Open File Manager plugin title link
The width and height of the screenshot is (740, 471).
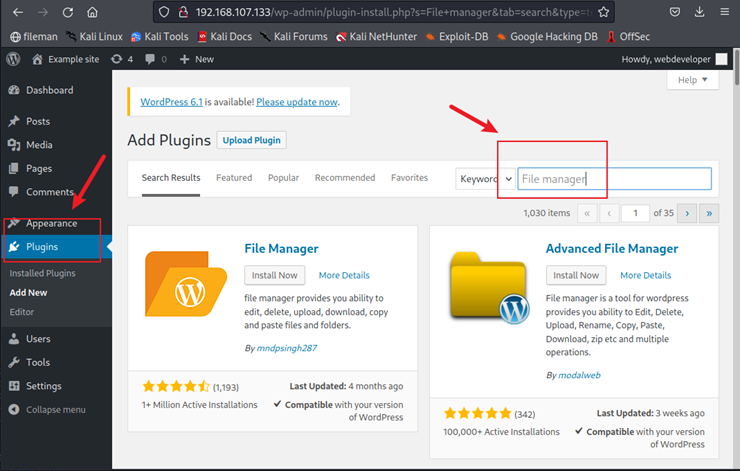pos(281,249)
